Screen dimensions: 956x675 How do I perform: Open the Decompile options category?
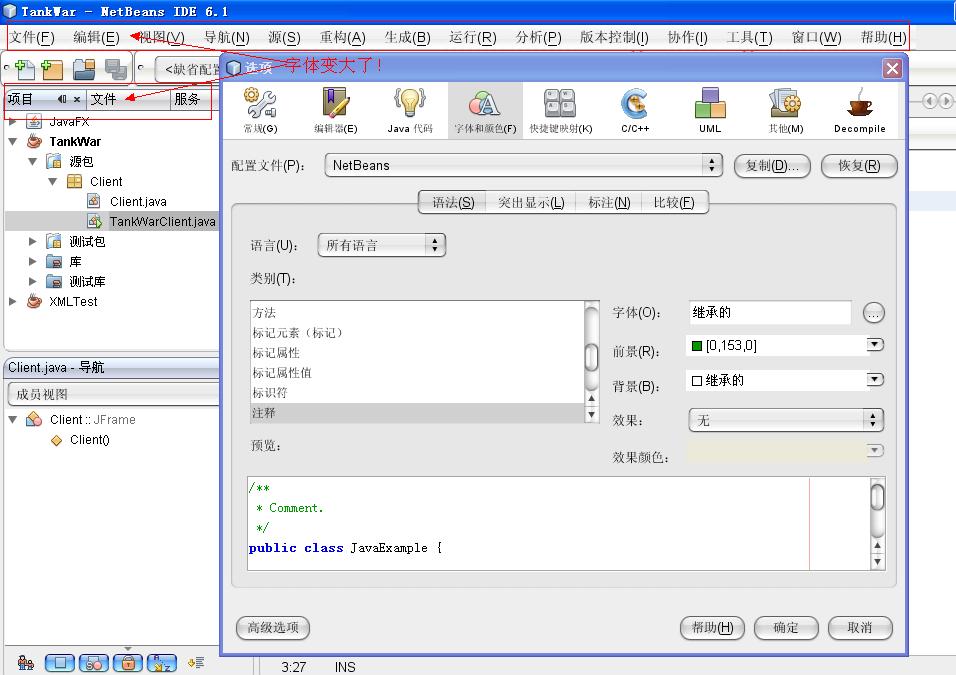click(860, 110)
